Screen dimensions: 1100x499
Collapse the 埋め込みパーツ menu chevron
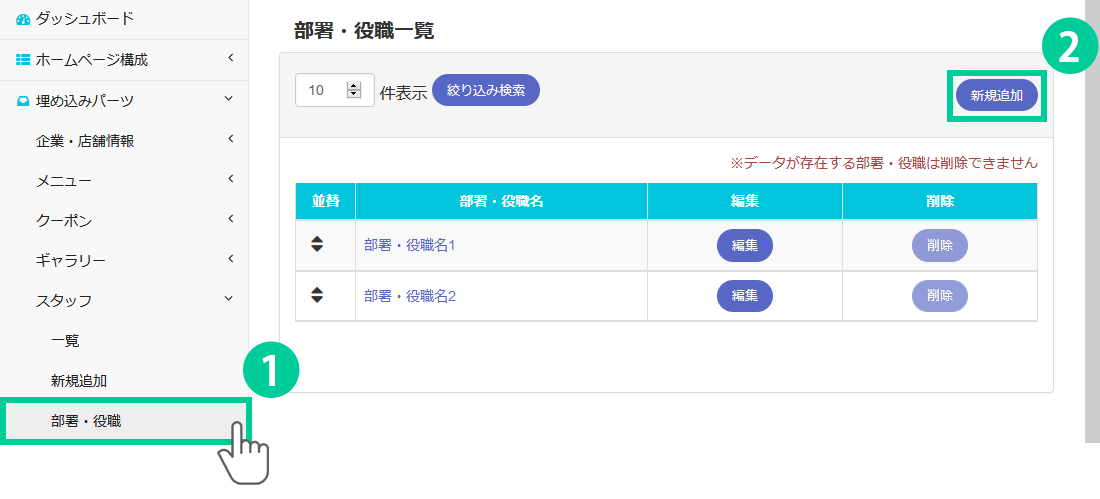click(229, 99)
